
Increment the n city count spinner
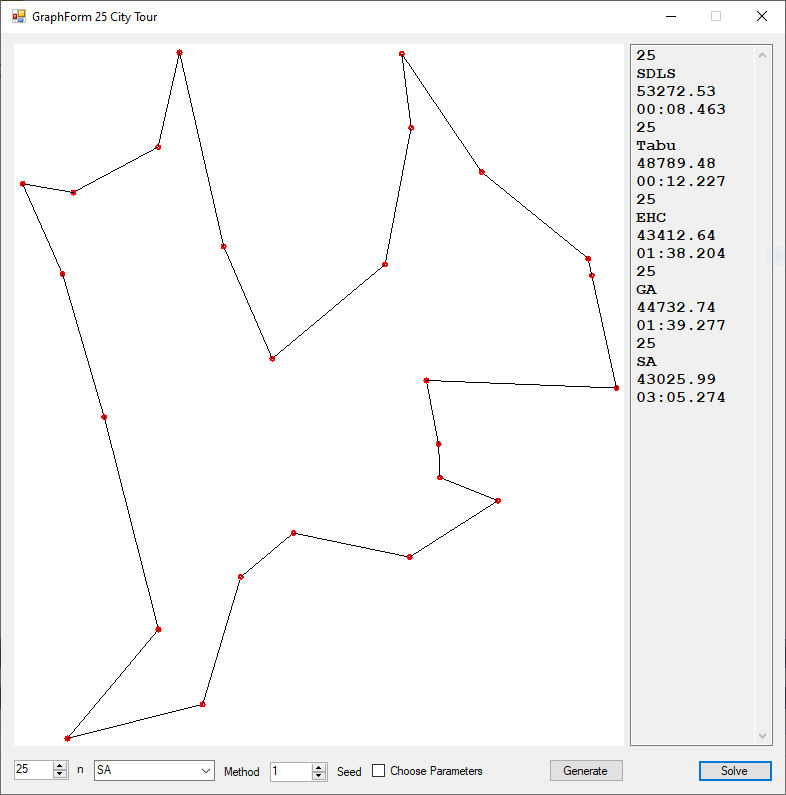point(60,766)
